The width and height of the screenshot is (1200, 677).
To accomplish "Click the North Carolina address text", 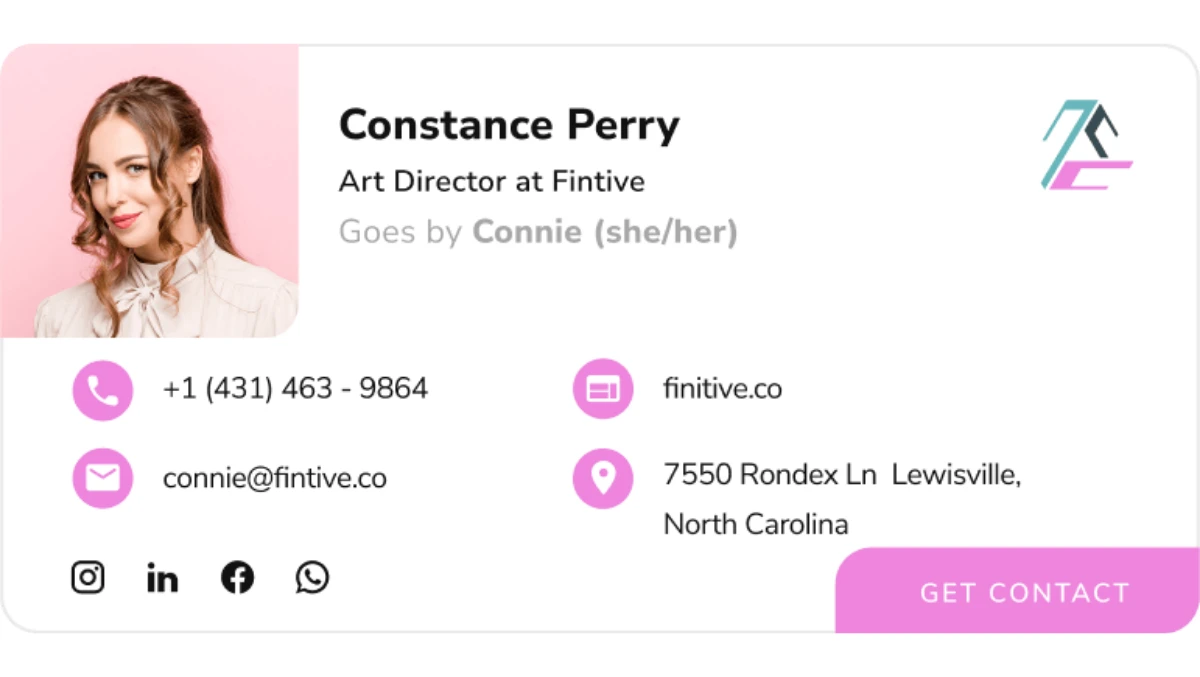I will [756, 524].
